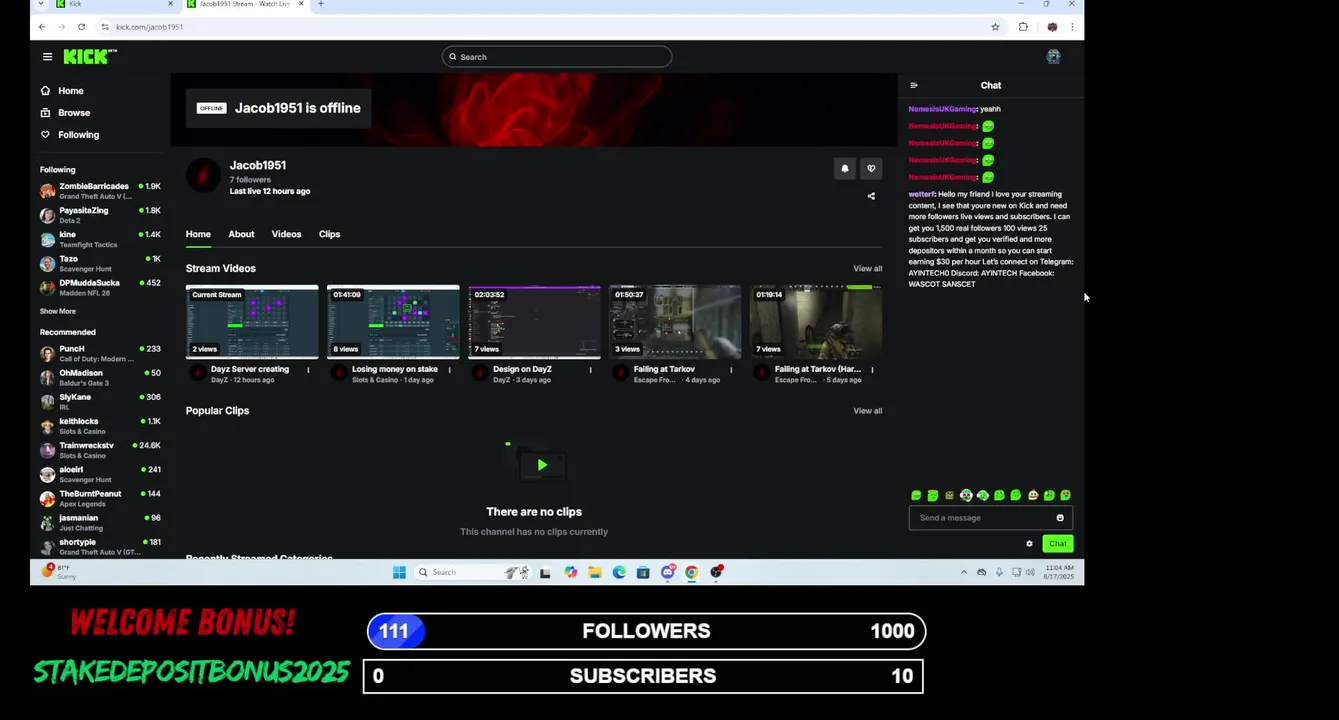The image size is (1339, 720).
Task: Select the Home channel tab
Action: point(198,234)
